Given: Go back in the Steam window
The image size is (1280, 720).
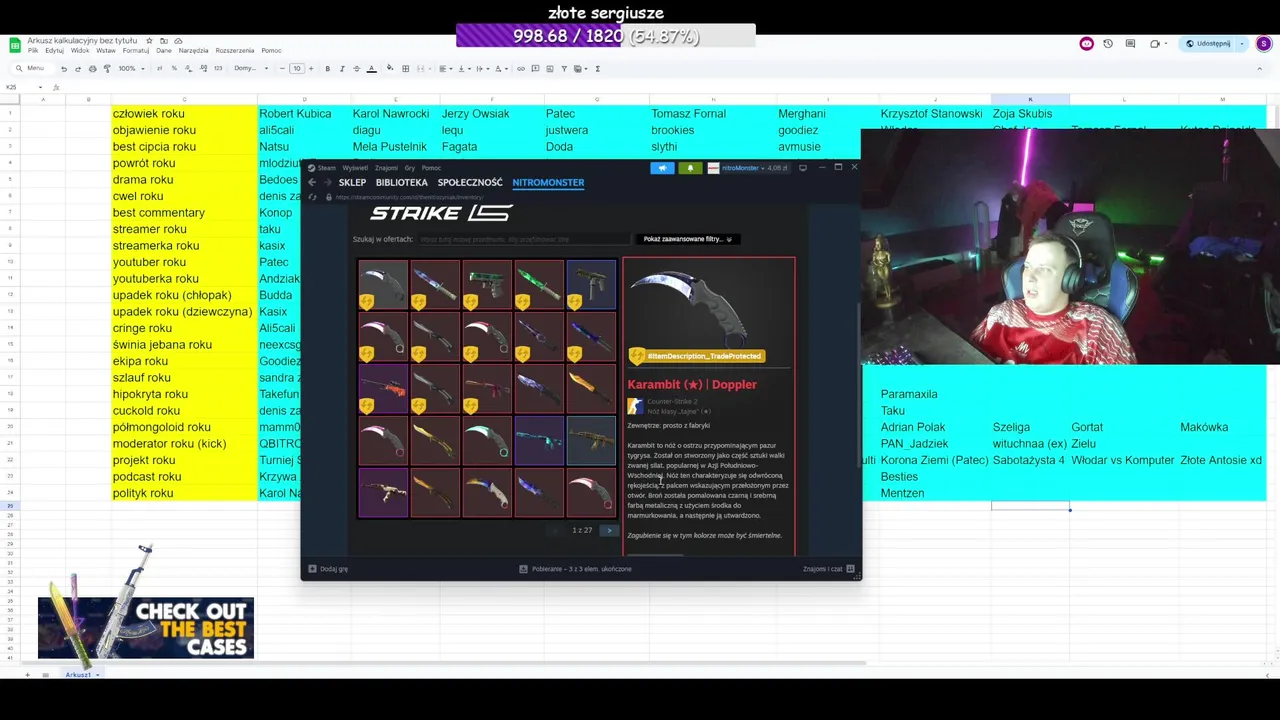Looking at the screenshot, I should click(312, 182).
